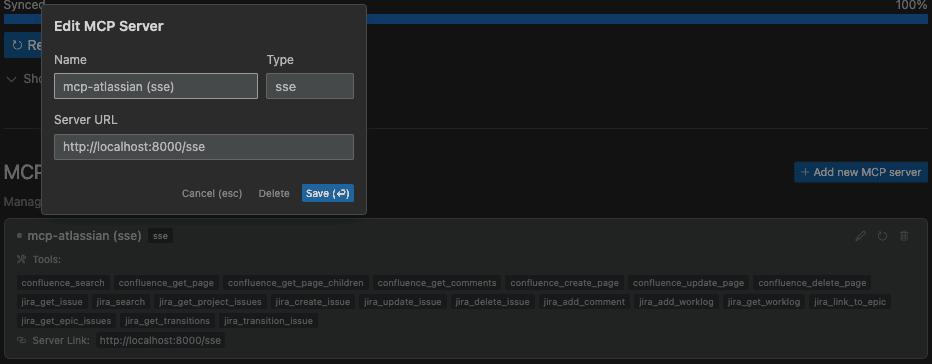
Task: Click the mcp-atlassian (sse) server card title
Action: (x=84, y=236)
